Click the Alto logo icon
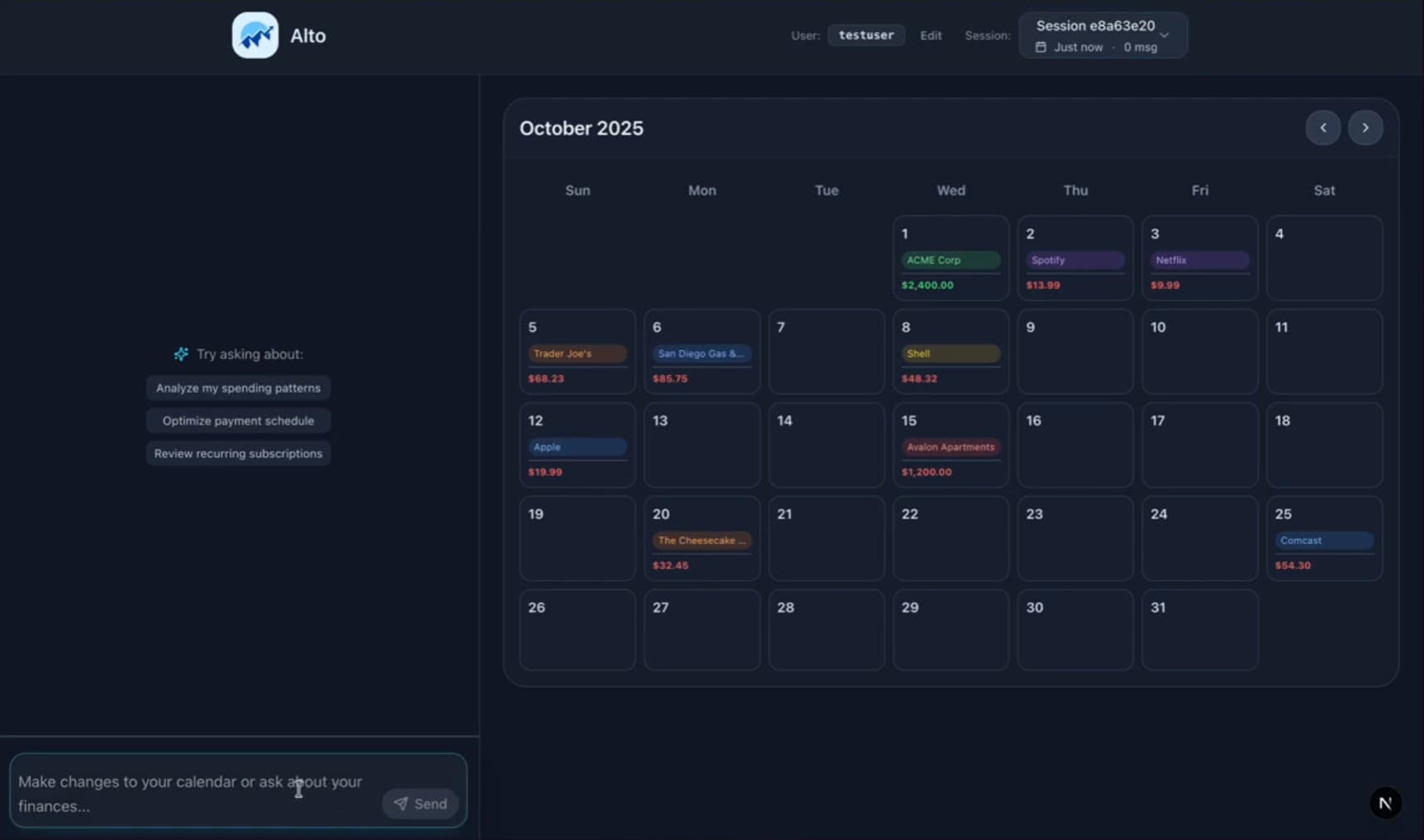 click(255, 36)
